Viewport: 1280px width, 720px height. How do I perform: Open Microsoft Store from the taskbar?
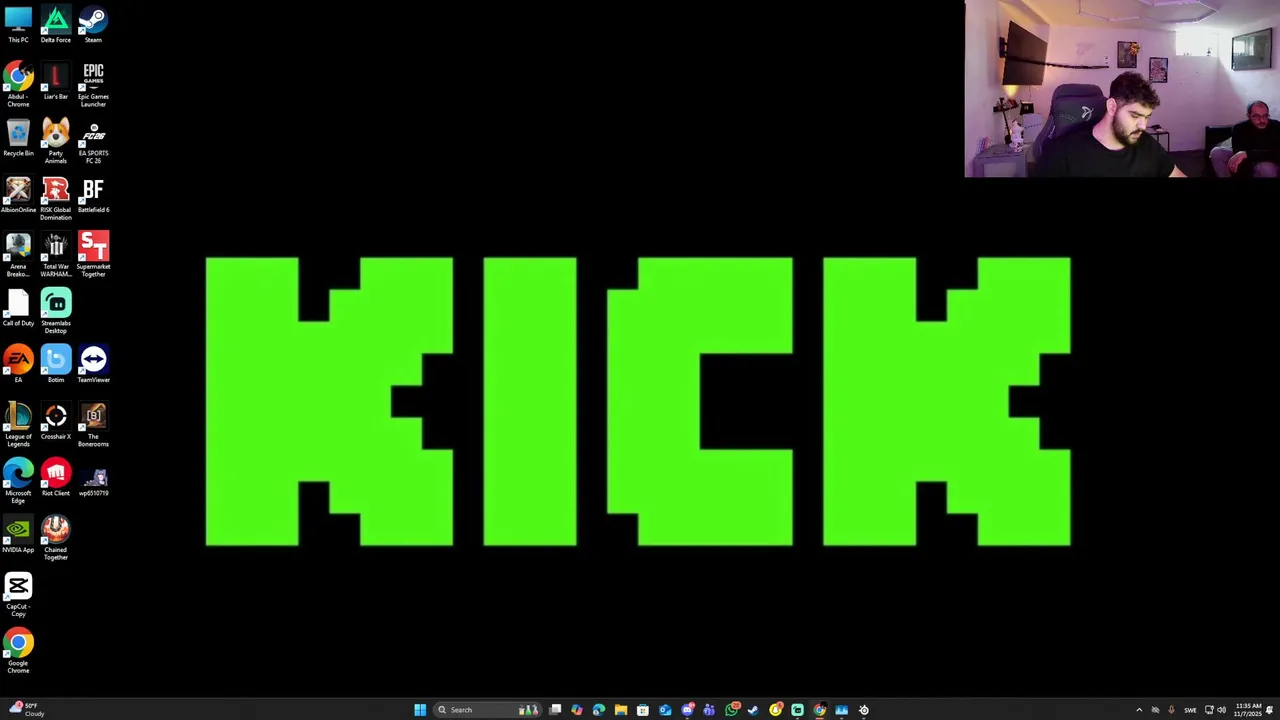click(x=643, y=710)
